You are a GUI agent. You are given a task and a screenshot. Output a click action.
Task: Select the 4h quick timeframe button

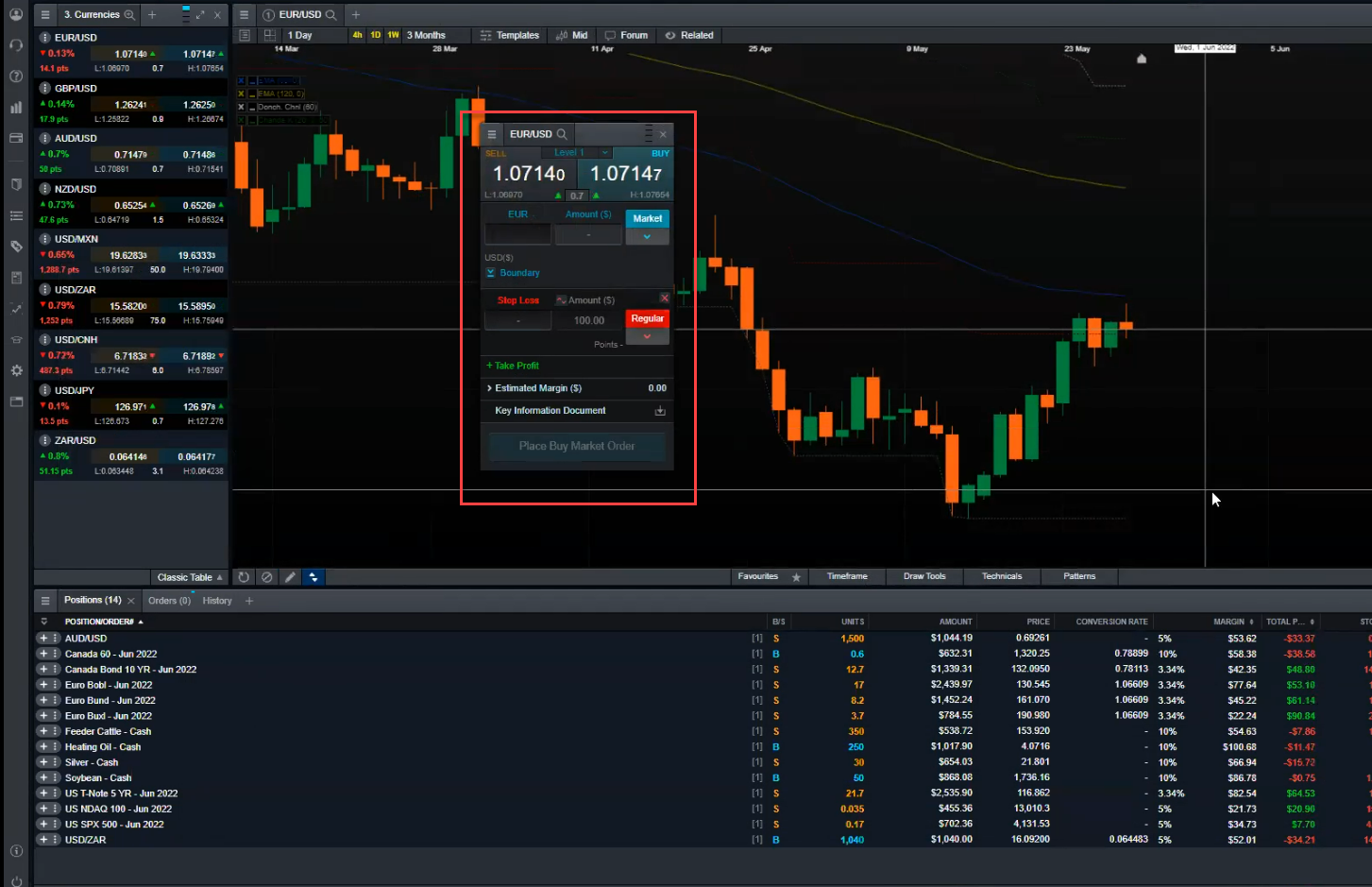pos(357,35)
